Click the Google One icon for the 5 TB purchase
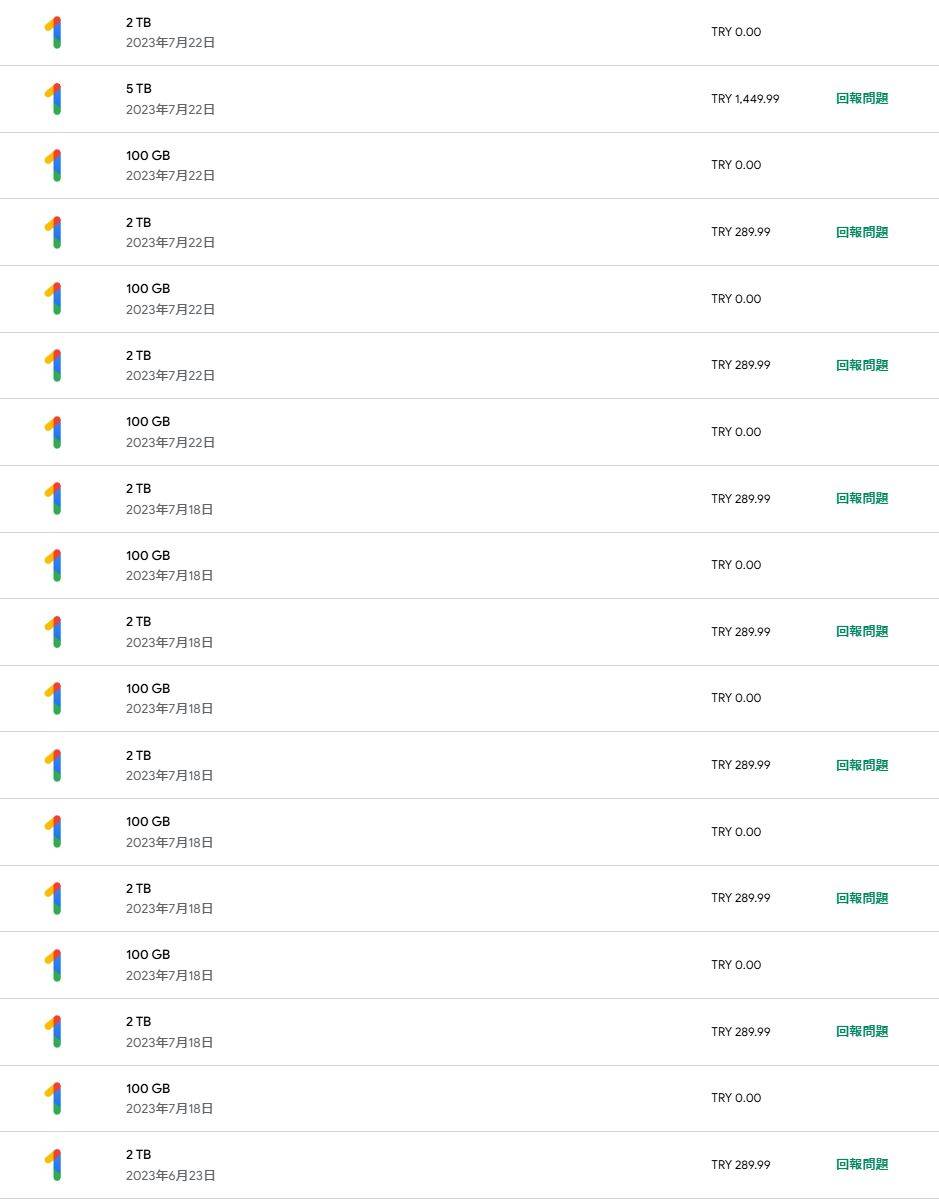The height and width of the screenshot is (1199, 939). [x=55, y=99]
